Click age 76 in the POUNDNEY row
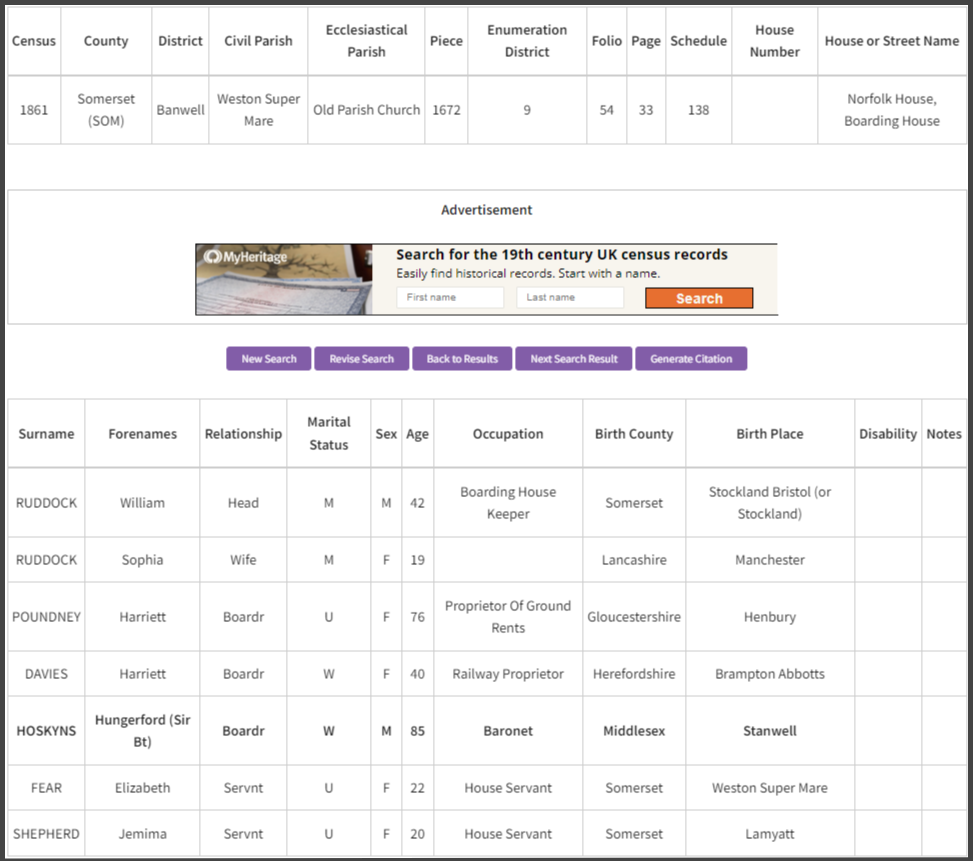Image resolution: width=973 pixels, height=861 pixels. pyautogui.click(x=418, y=617)
